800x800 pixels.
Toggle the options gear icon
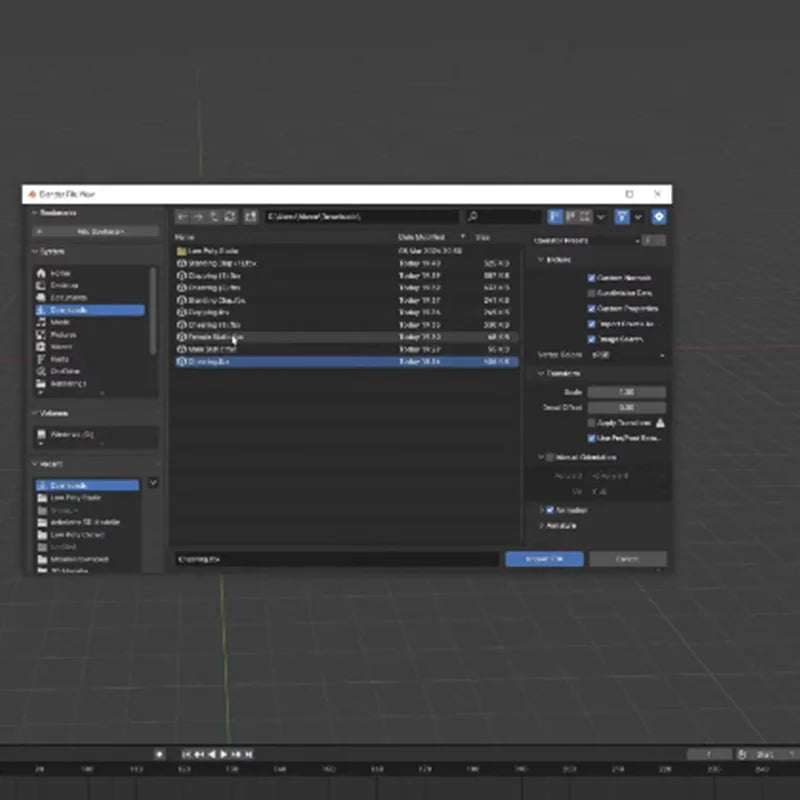[659, 216]
